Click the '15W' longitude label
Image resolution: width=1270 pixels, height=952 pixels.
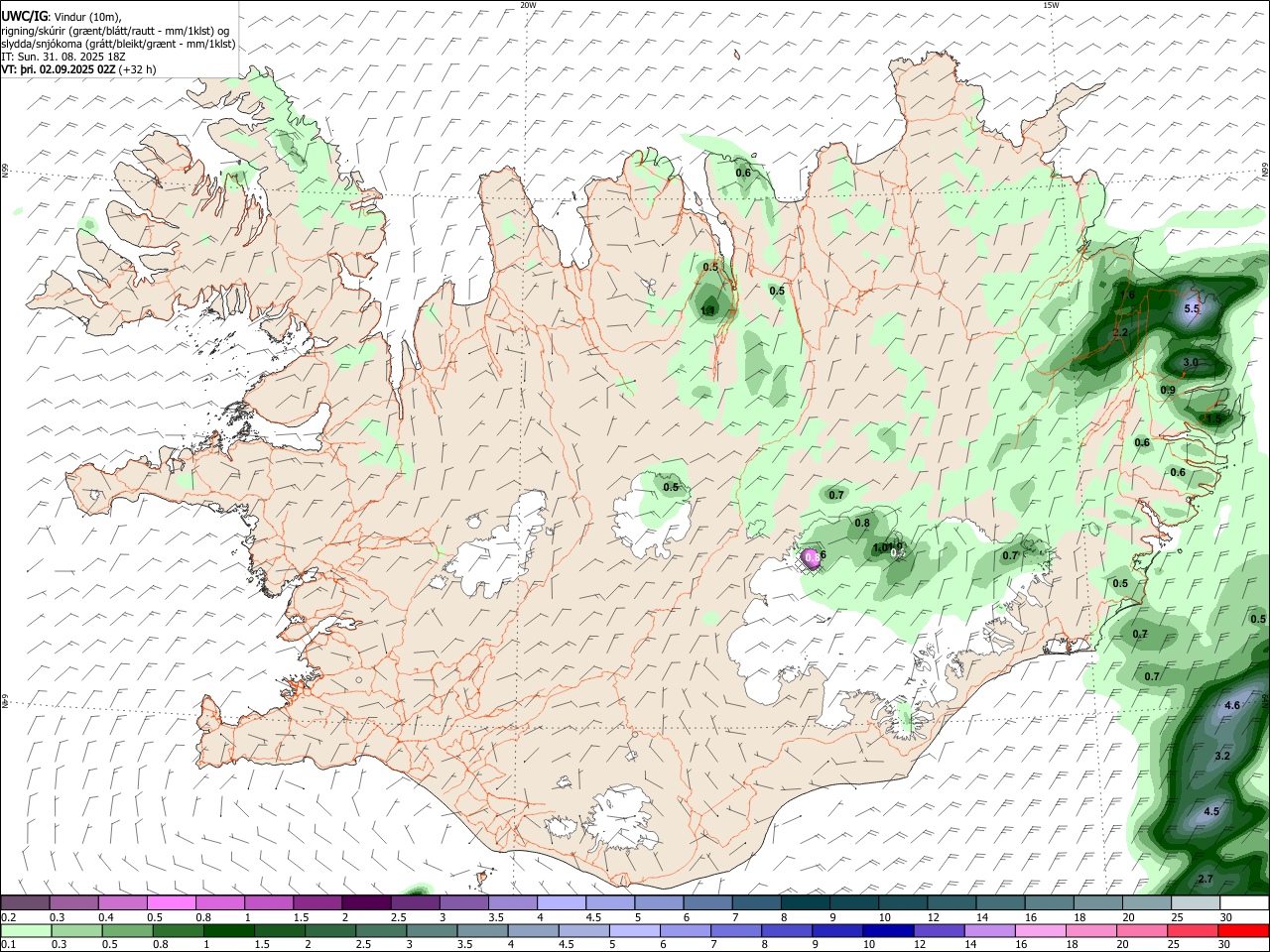coord(1051,5)
